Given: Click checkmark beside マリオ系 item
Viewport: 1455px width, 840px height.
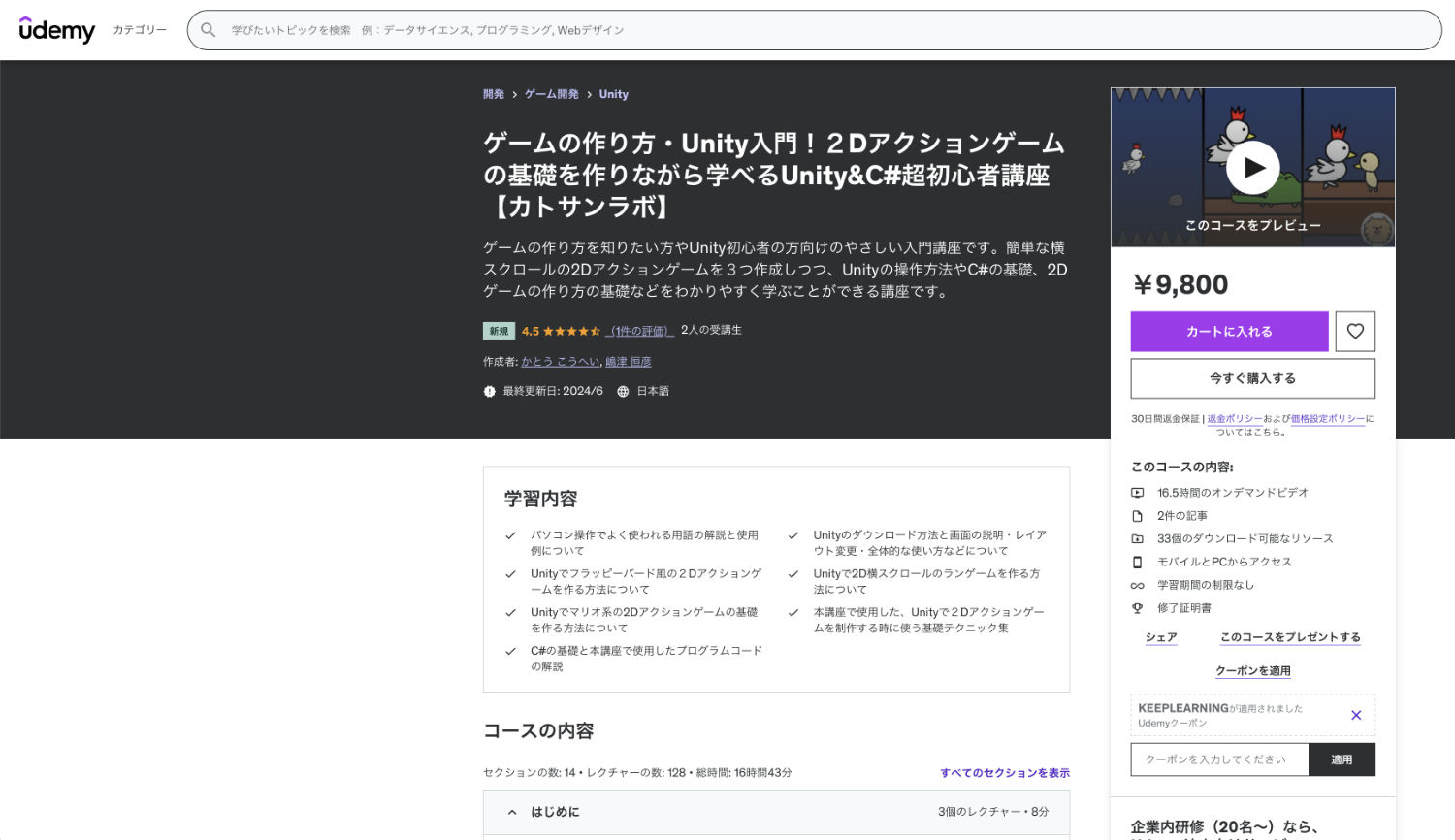Looking at the screenshot, I should point(510,613).
